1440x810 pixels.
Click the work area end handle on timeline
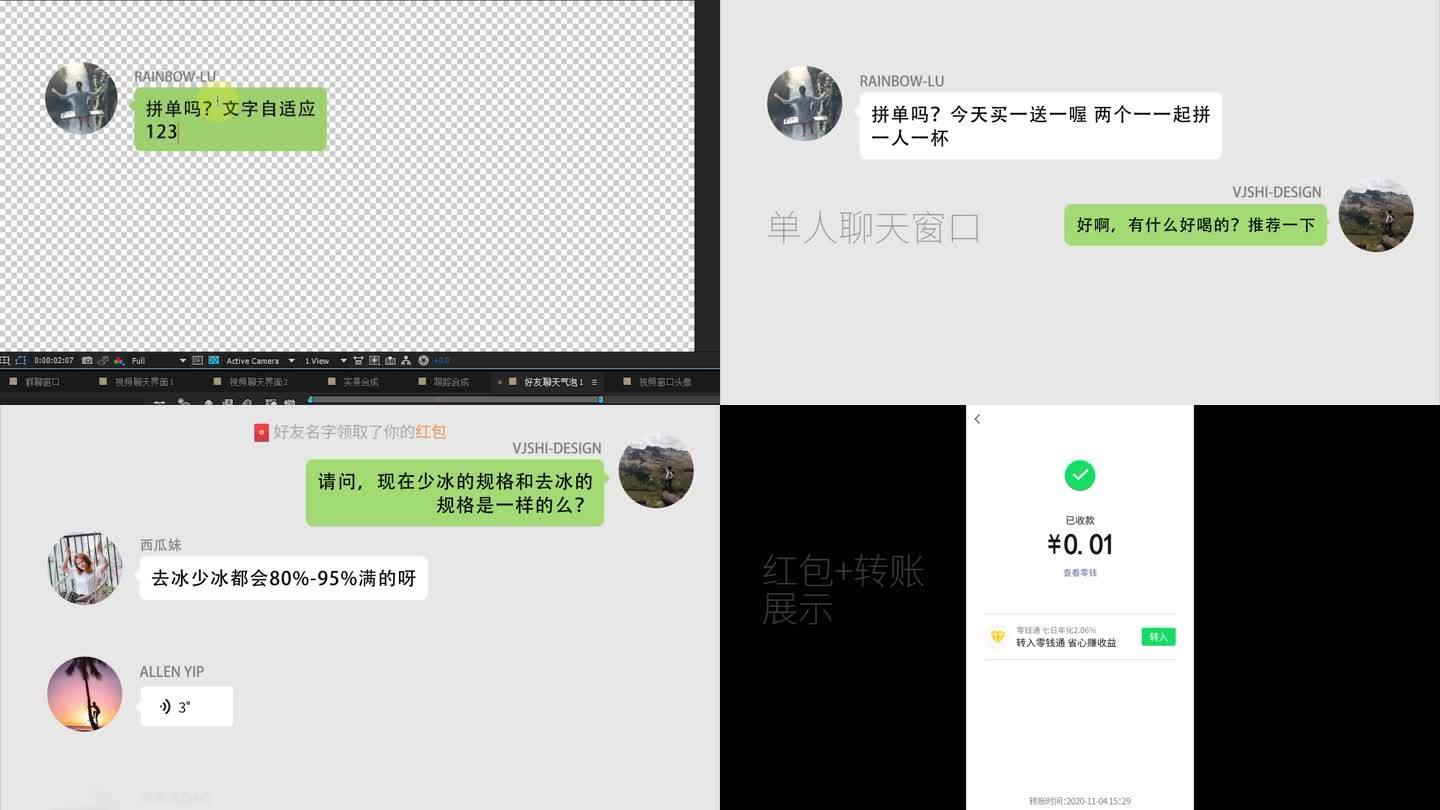600,399
